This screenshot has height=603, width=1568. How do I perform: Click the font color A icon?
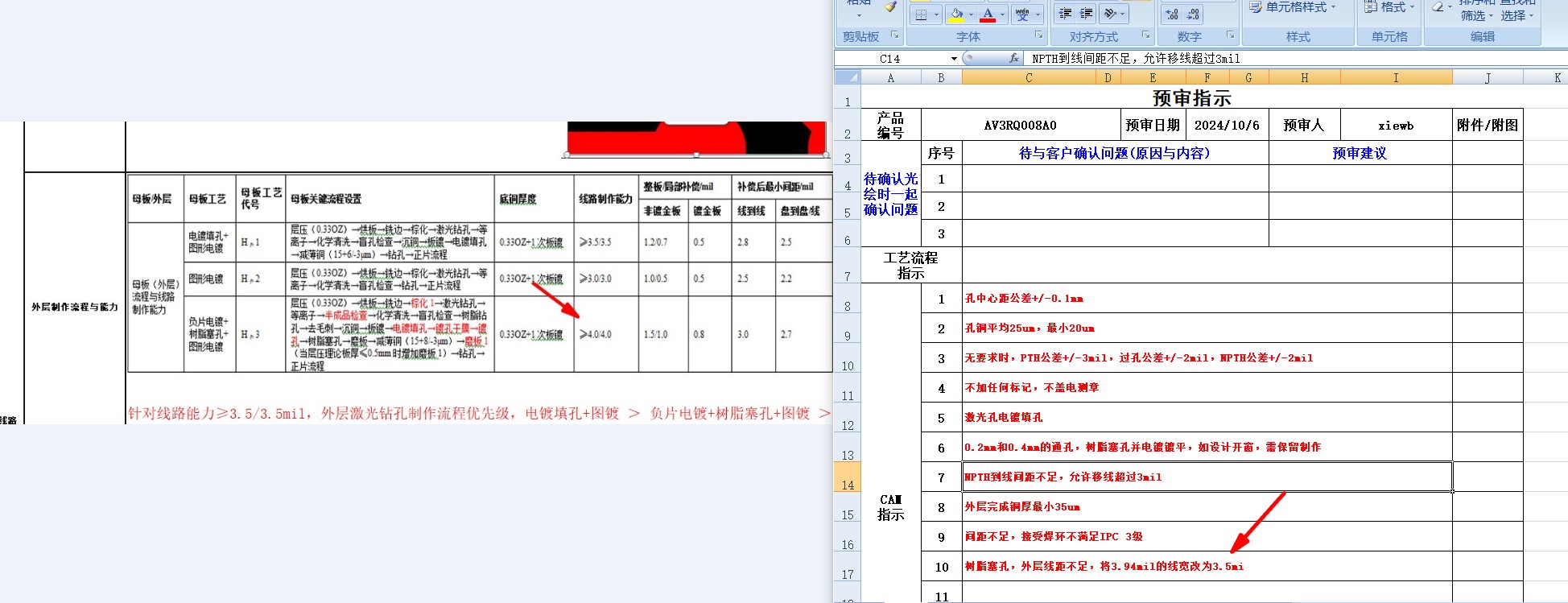(988, 14)
